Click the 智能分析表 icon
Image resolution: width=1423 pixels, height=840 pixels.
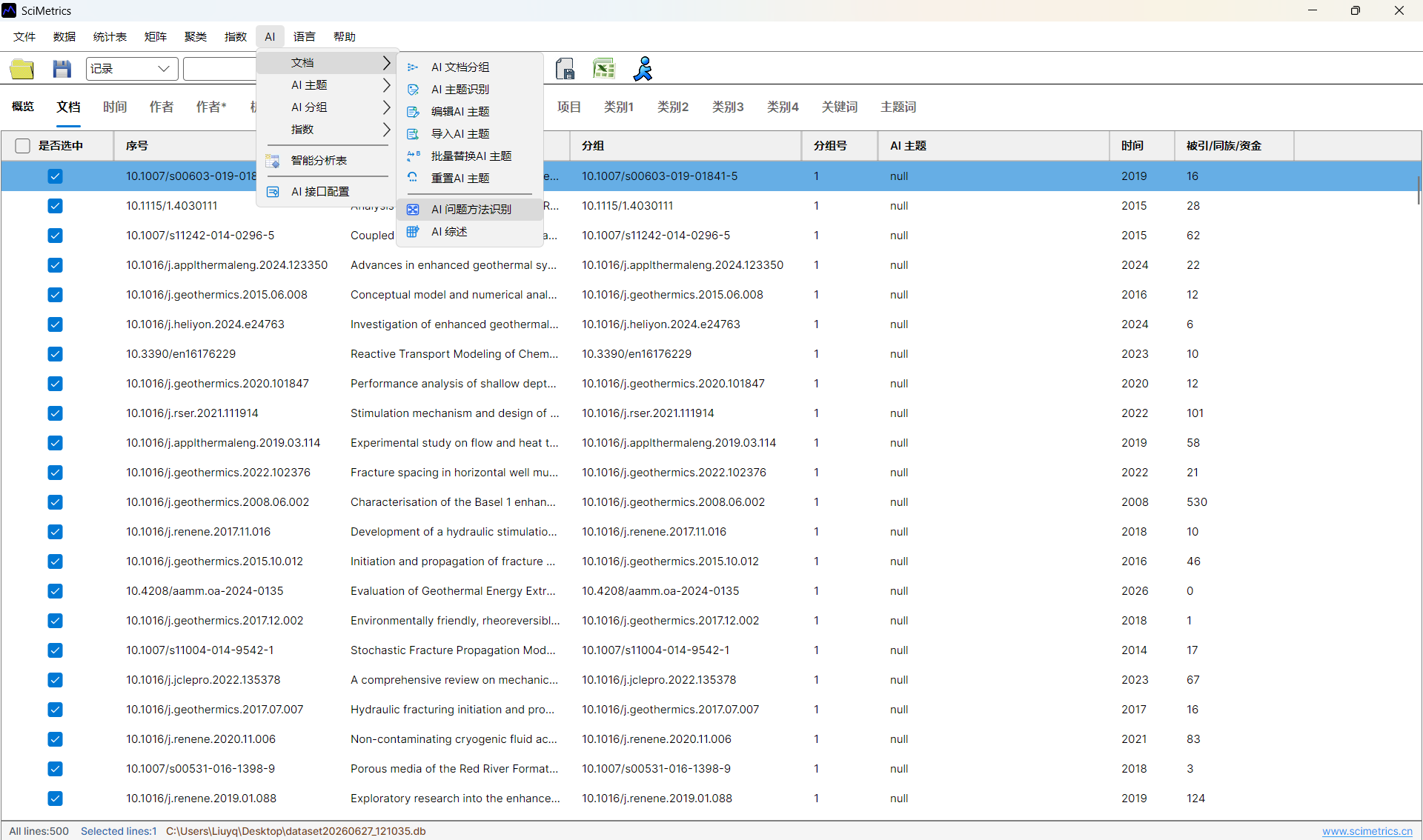click(273, 161)
